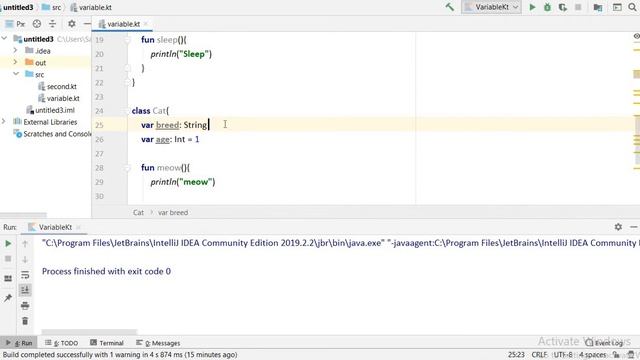This screenshot has height=360, width=640.
Task: Open Search Everywhere magnifier icon
Action: [632, 7]
